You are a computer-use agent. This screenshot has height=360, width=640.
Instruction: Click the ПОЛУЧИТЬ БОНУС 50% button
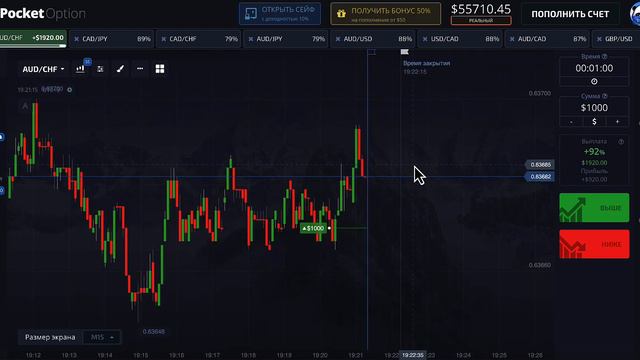click(386, 14)
